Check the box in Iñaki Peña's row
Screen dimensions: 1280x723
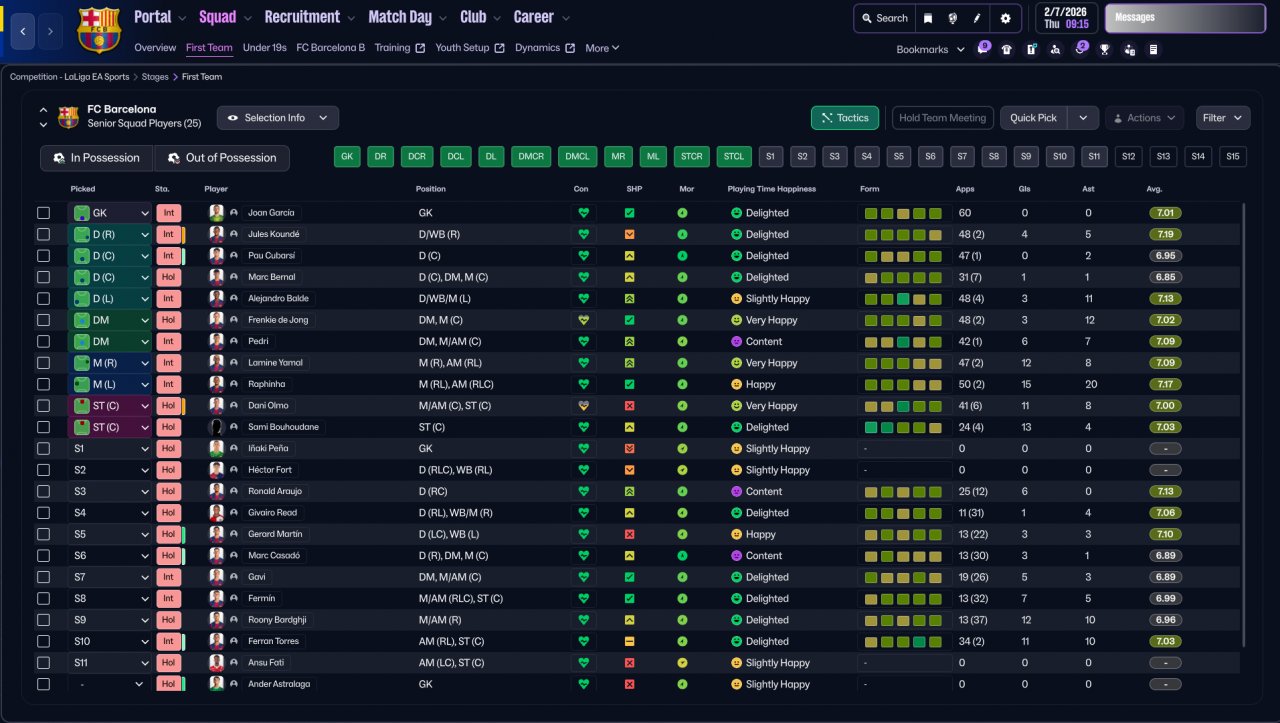tap(43, 449)
